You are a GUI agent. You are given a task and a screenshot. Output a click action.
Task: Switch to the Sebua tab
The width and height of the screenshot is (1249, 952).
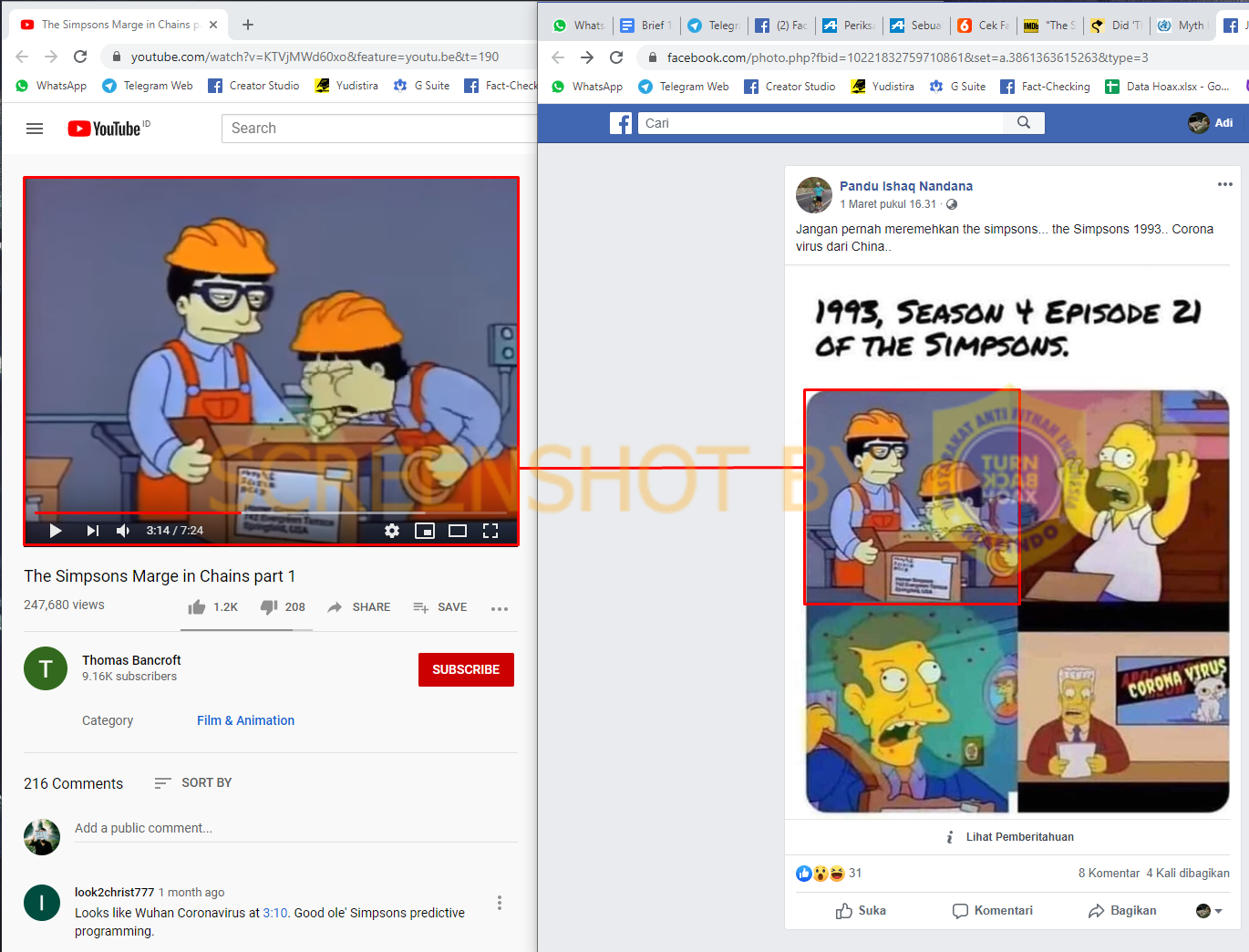point(916,26)
